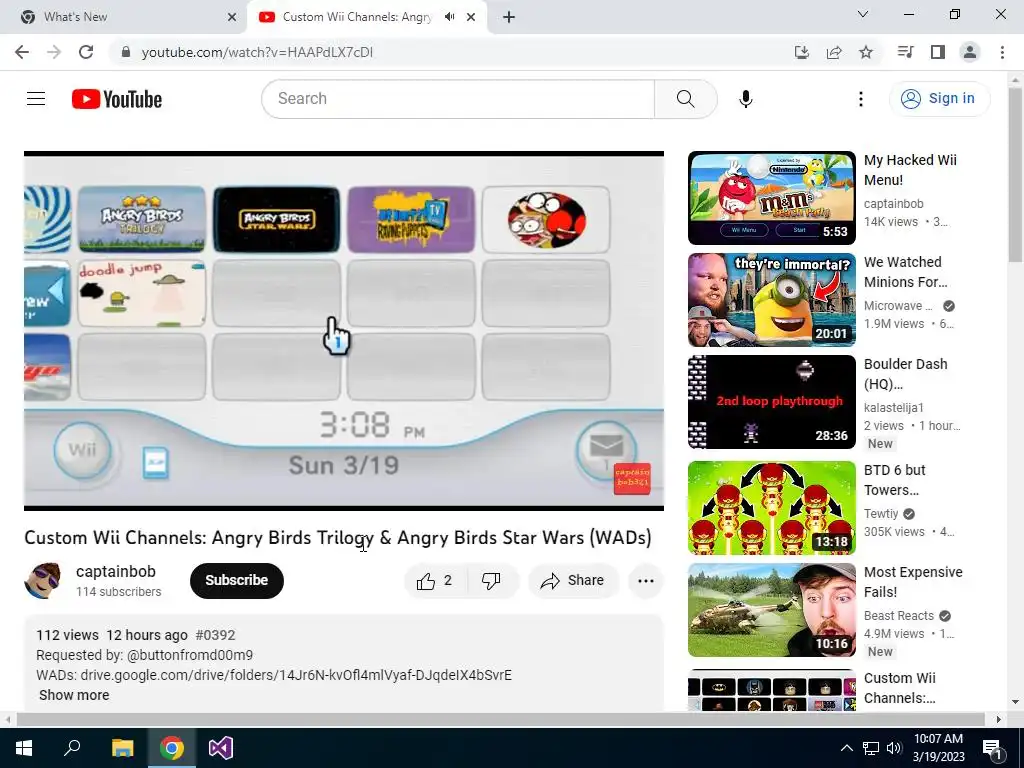Open captainbob channel avatar
This screenshot has width=1024, height=768.
point(43,581)
